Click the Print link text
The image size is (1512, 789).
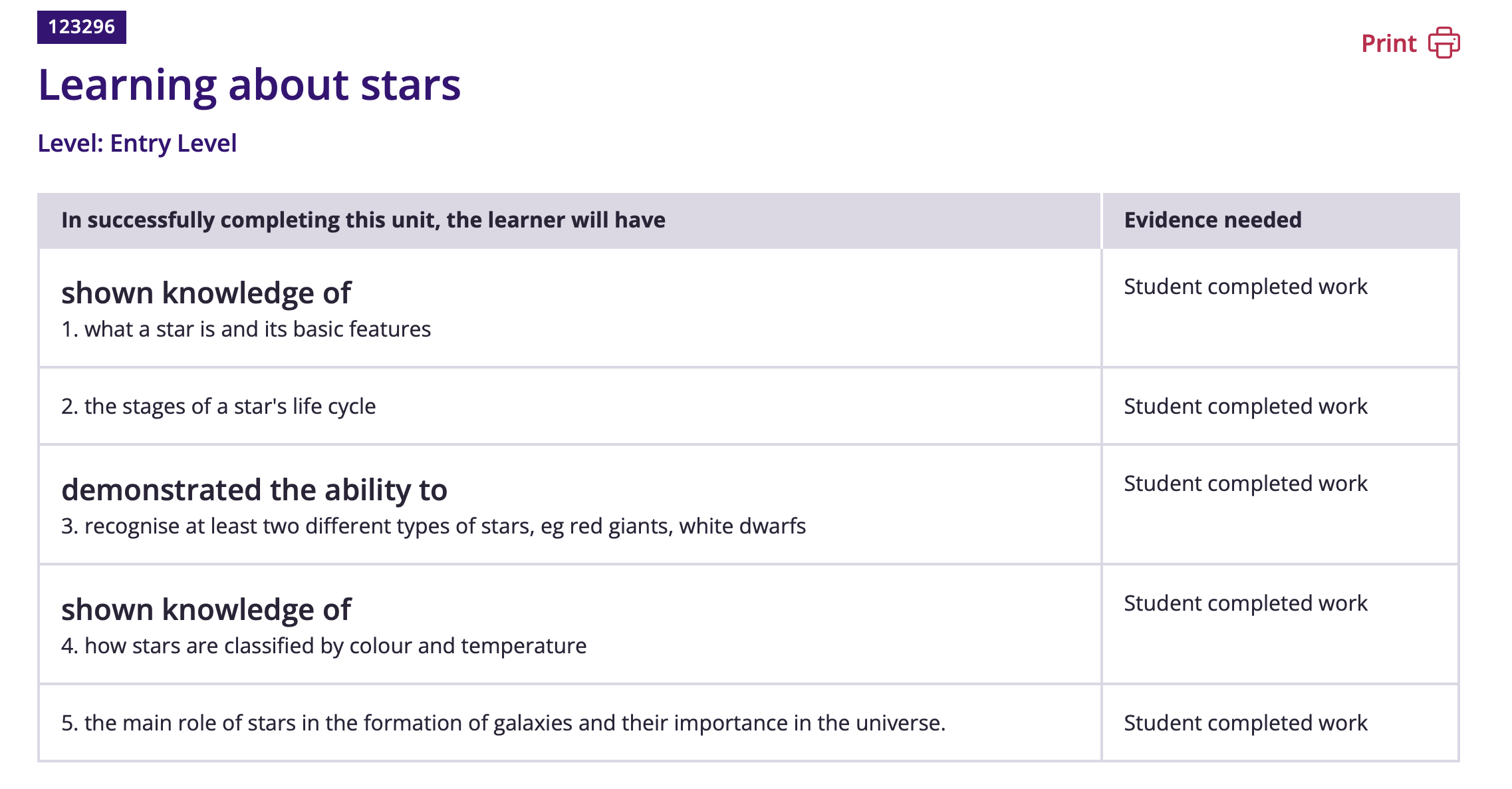point(1388,44)
